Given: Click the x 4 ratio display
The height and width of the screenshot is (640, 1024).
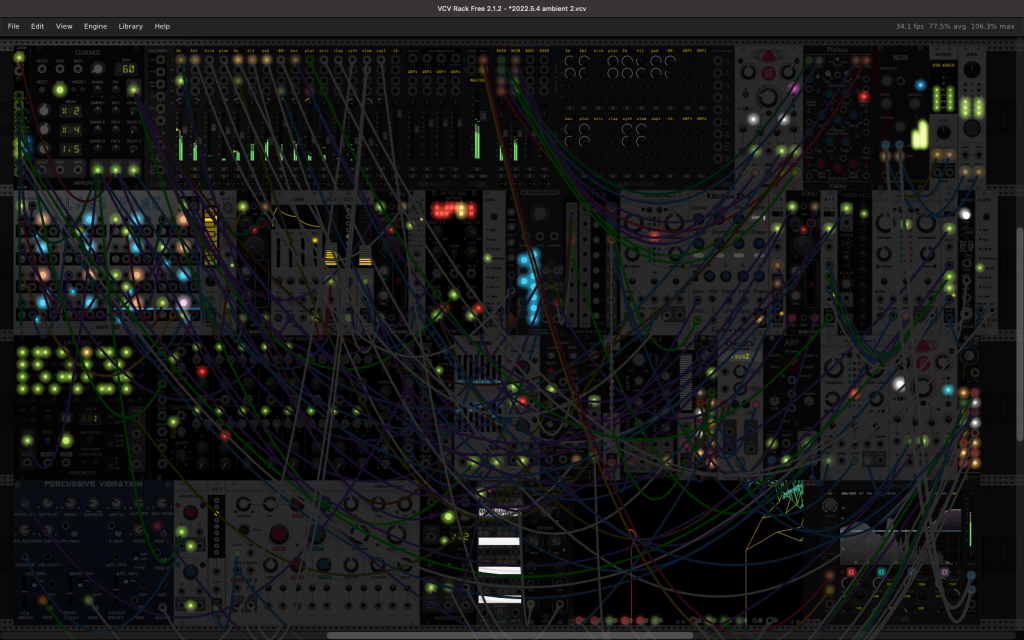Looking at the screenshot, I should click(x=71, y=130).
